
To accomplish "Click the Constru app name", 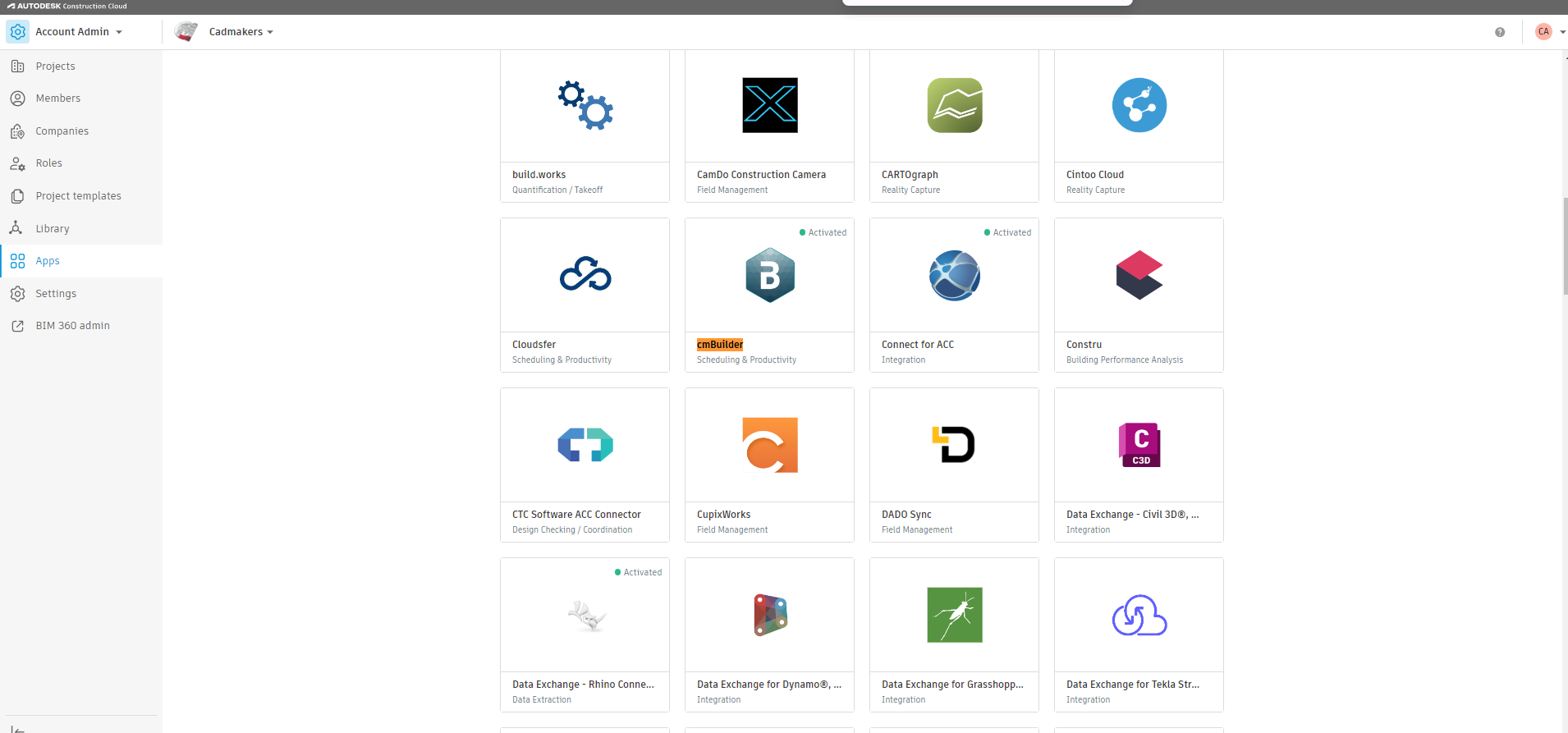I will (1084, 345).
